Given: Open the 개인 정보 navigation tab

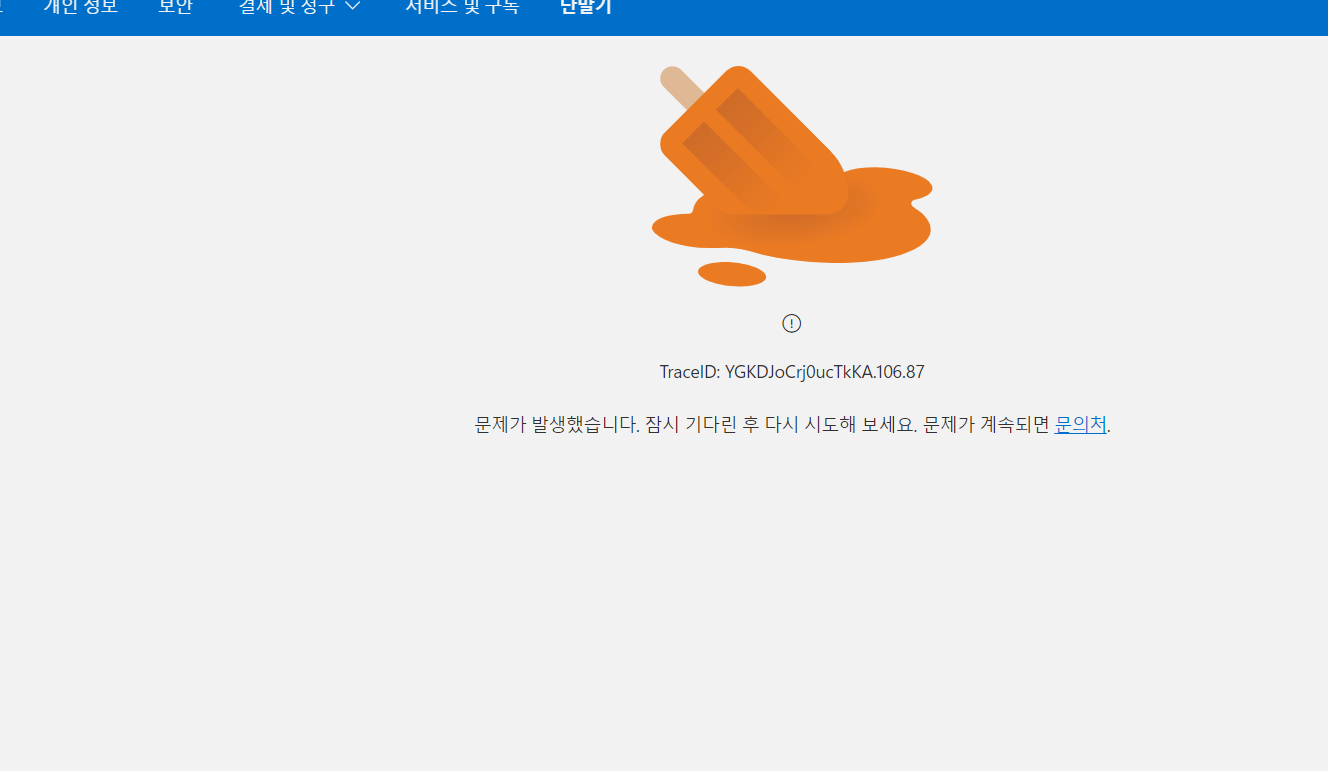Looking at the screenshot, I should pyautogui.click(x=81, y=6).
